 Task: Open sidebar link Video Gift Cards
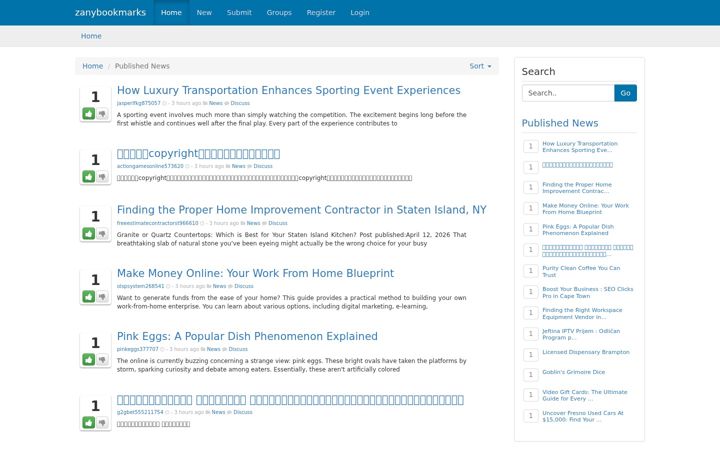point(585,395)
